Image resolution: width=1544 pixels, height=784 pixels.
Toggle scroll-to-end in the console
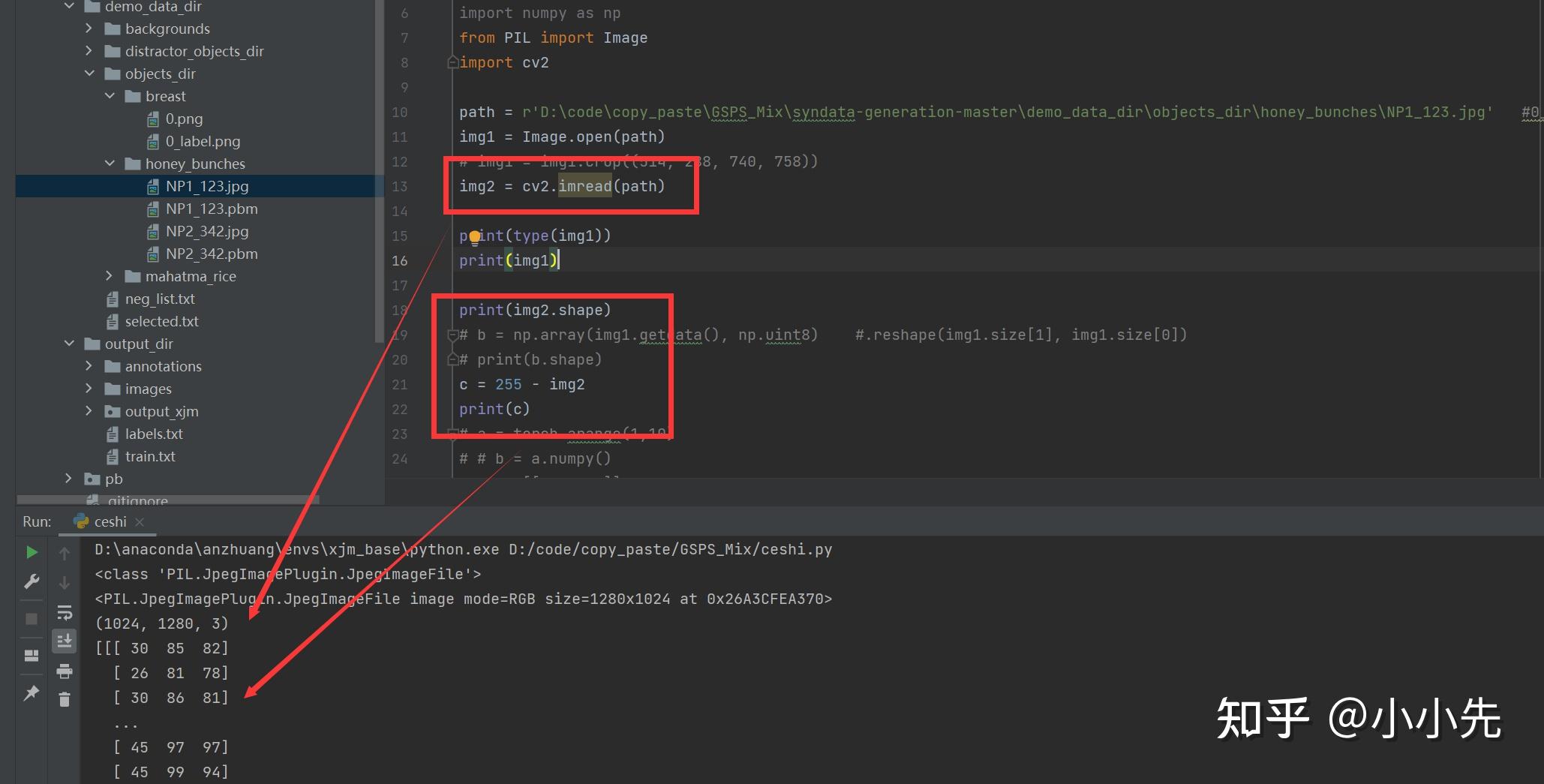click(x=64, y=641)
